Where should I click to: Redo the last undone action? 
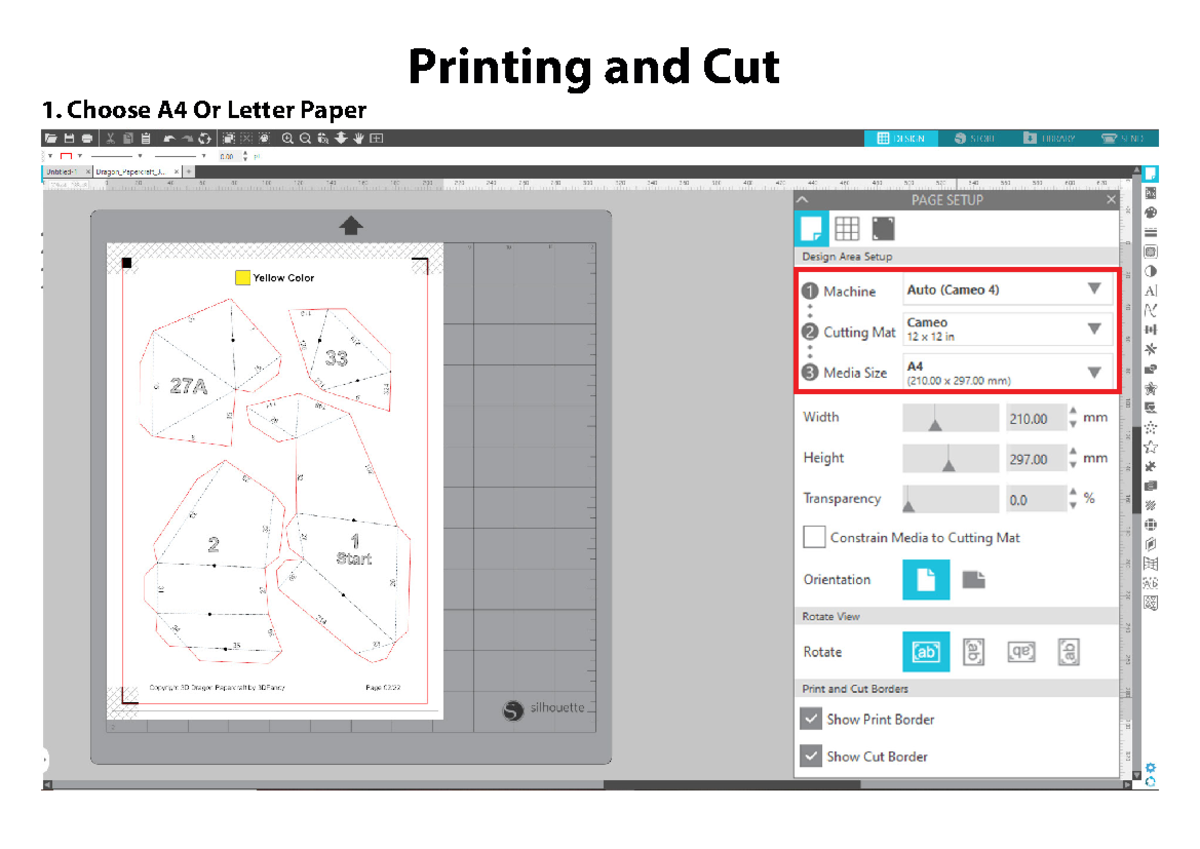click(187, 138)
